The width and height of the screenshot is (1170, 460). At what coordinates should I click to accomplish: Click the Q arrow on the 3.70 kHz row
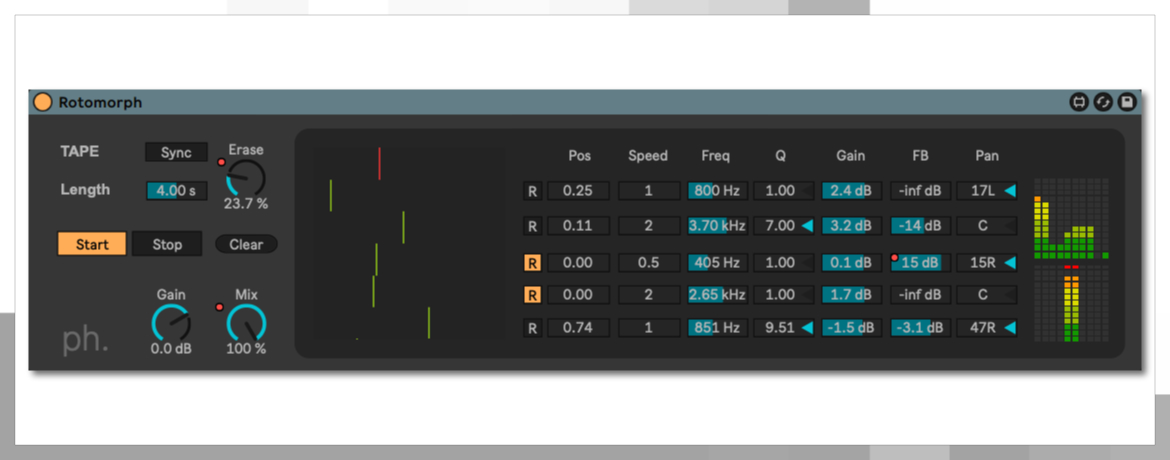point(807,226)
